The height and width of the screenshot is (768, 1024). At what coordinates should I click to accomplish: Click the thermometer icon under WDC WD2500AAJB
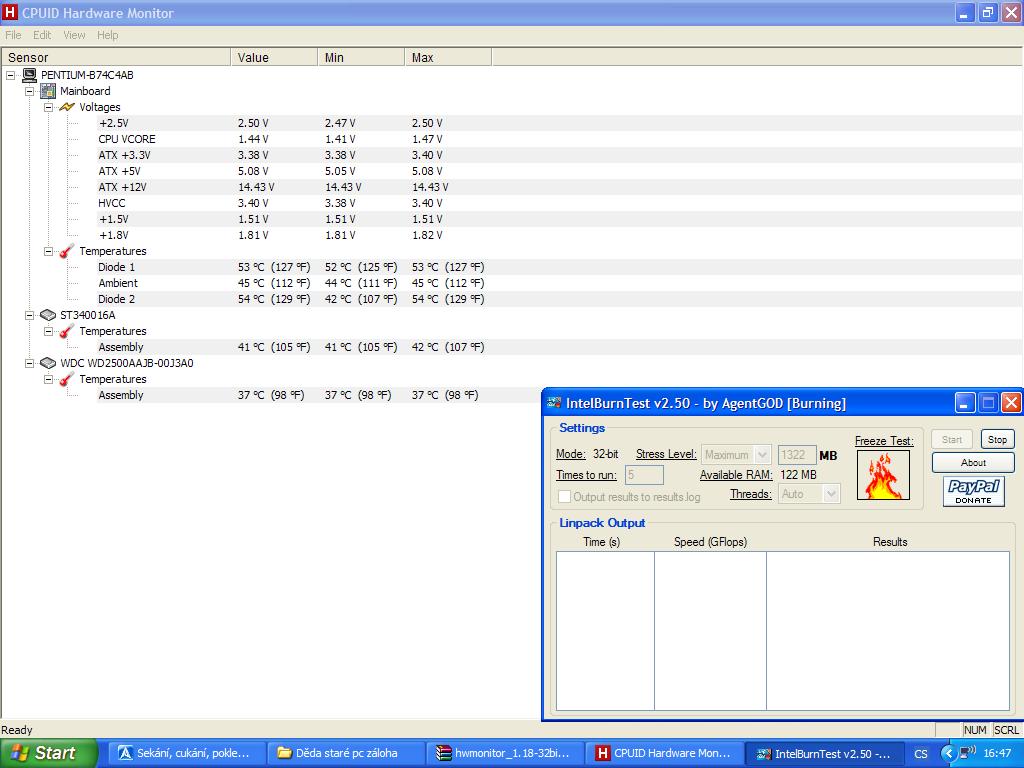click(x=67, y=379)
